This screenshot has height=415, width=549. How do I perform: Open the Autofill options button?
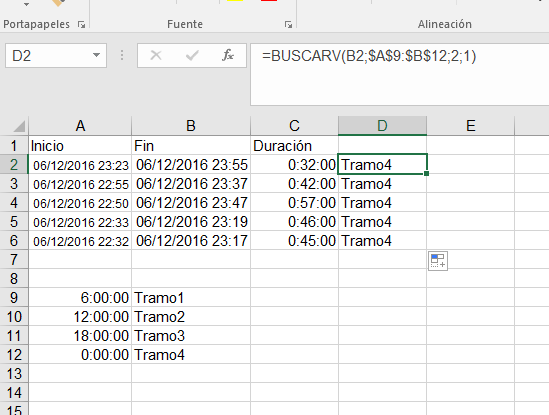(x=438, y=261)
